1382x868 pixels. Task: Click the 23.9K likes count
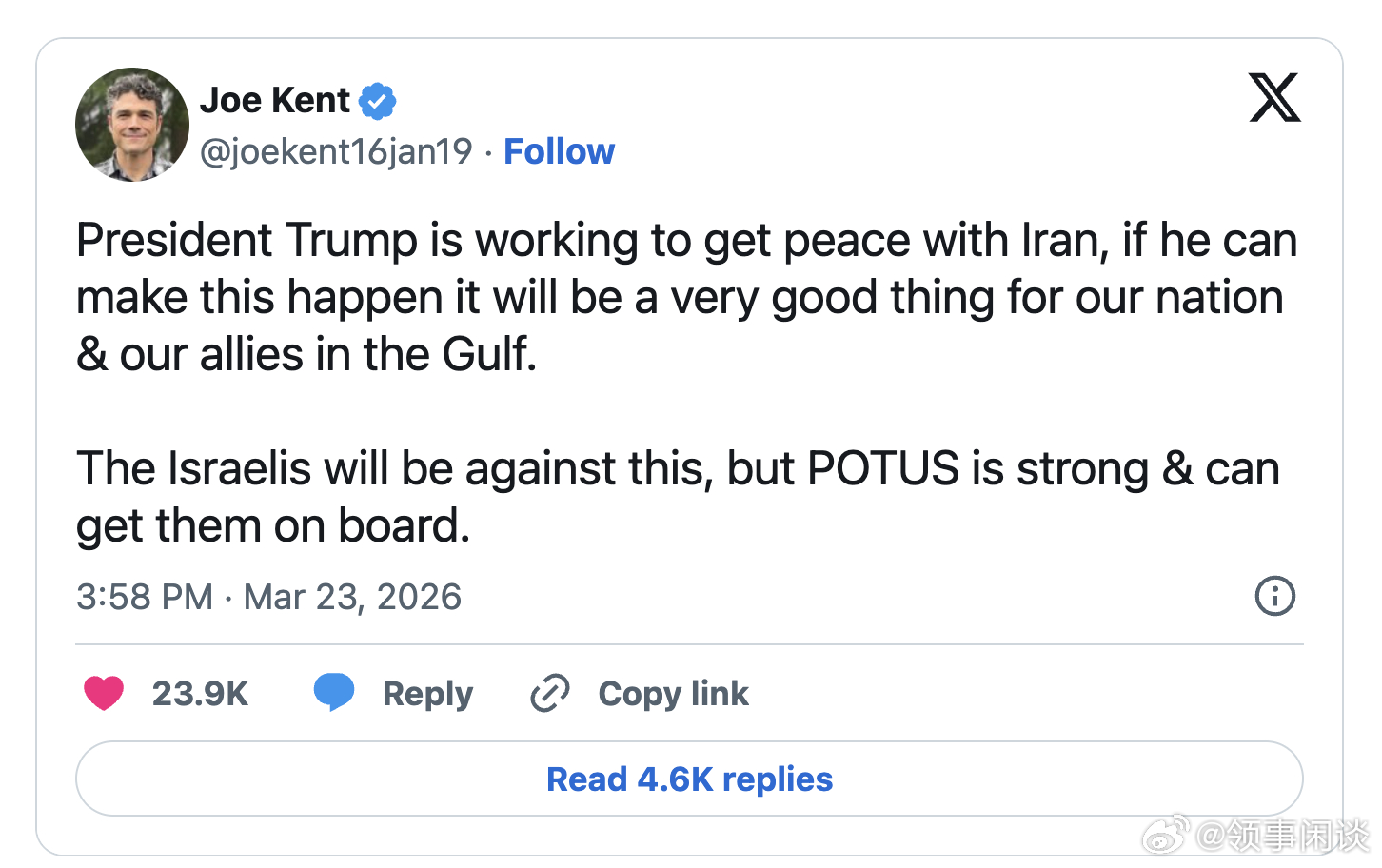coord(200,694)
